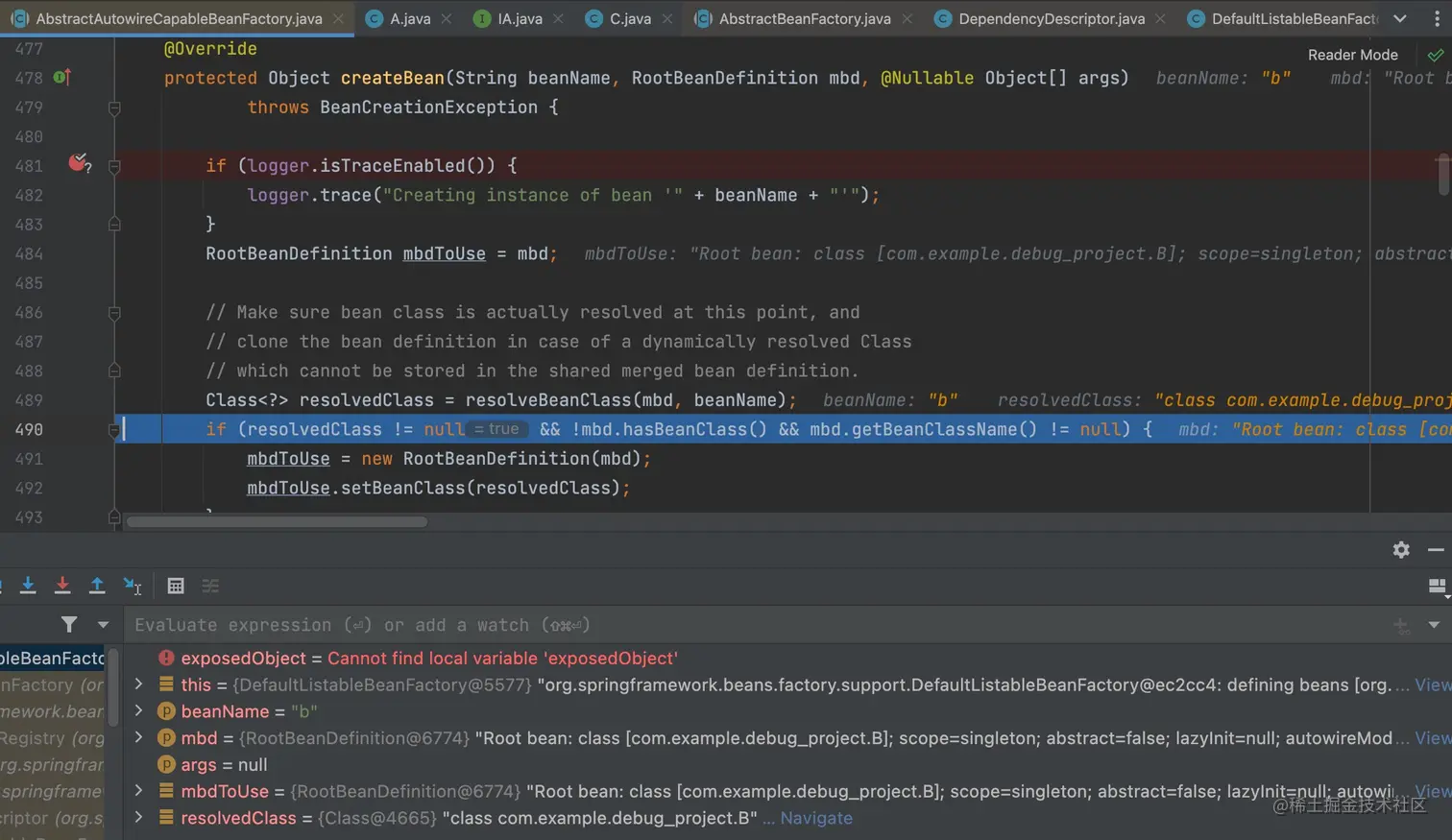Toggle the breakpoint on line 481
This screenshot has width=1452, height=840.
coord(79,163)
